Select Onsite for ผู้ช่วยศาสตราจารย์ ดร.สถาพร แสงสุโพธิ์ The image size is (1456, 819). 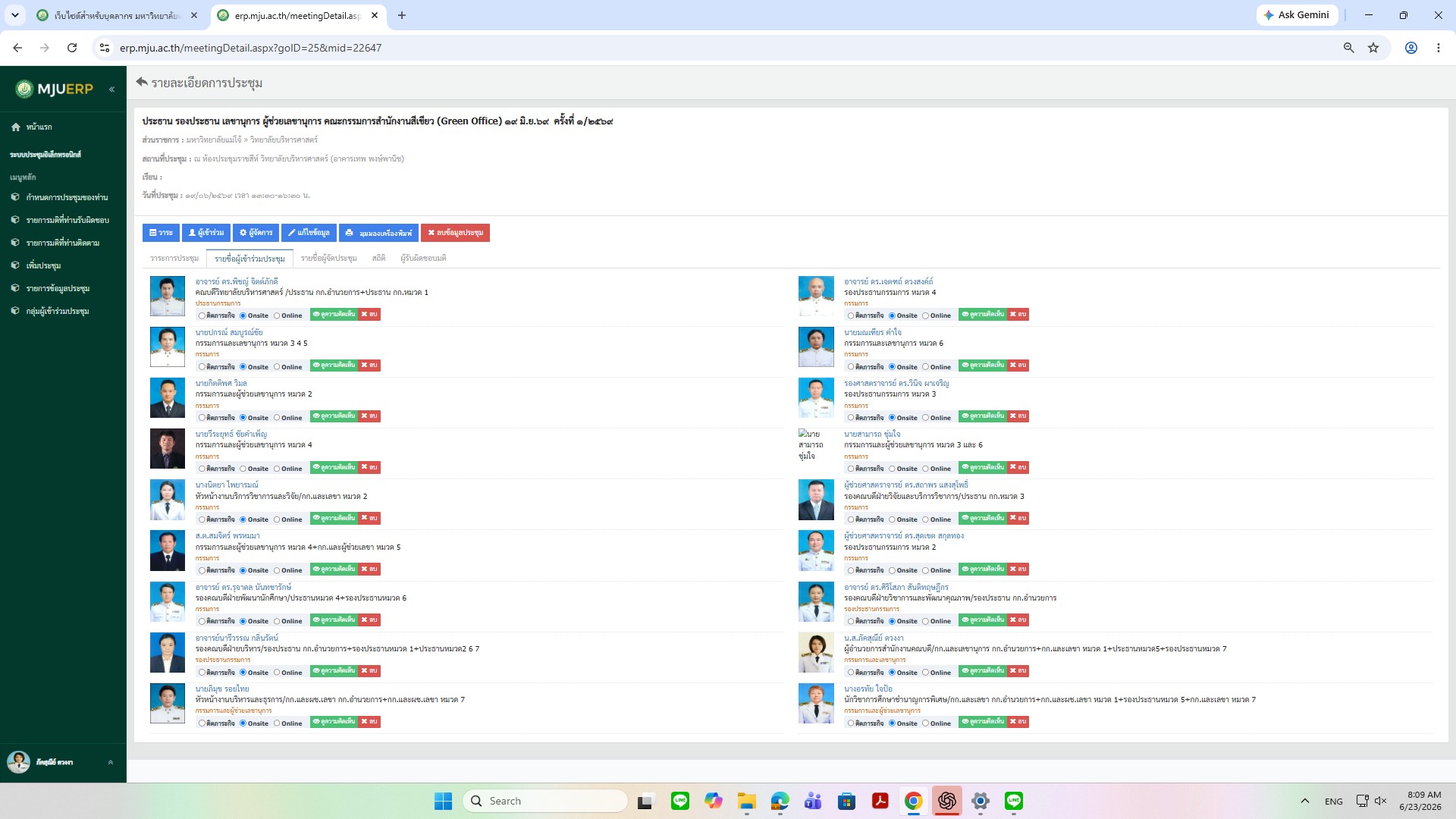pyautogui.click(x=892, y=519)
